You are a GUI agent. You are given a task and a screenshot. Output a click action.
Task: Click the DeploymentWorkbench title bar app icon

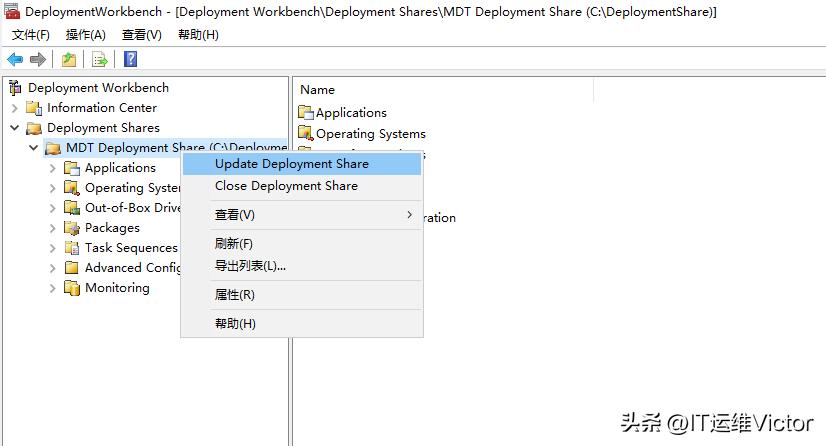tap(12, 11)
